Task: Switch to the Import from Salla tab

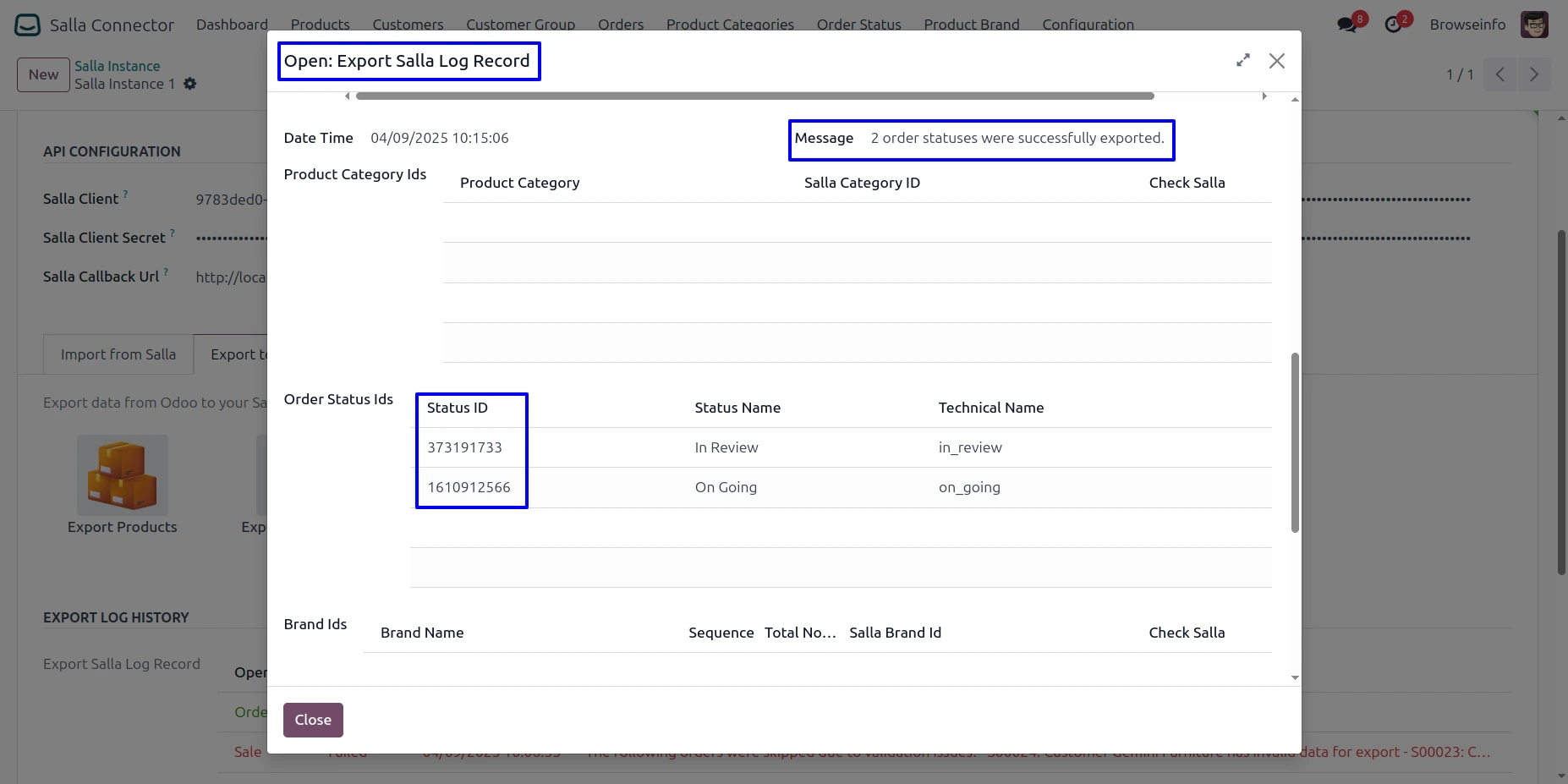Action: 118,354
